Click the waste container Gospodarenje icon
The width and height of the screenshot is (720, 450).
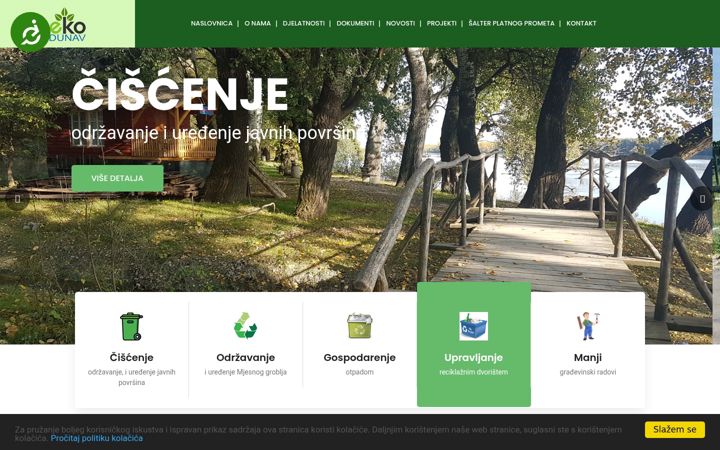(360, 326)
